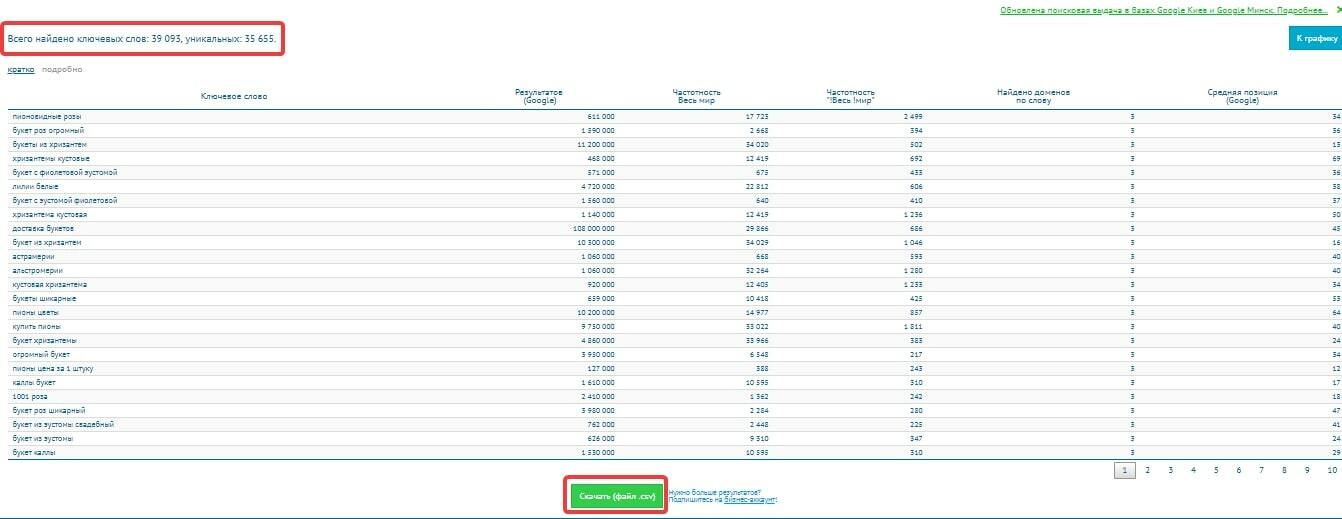Screen dimensions: 1342x519
Task: Sort by 'Средняя позиция (Google)' header
Action: pyautogui.click(x=1242, y=96)
